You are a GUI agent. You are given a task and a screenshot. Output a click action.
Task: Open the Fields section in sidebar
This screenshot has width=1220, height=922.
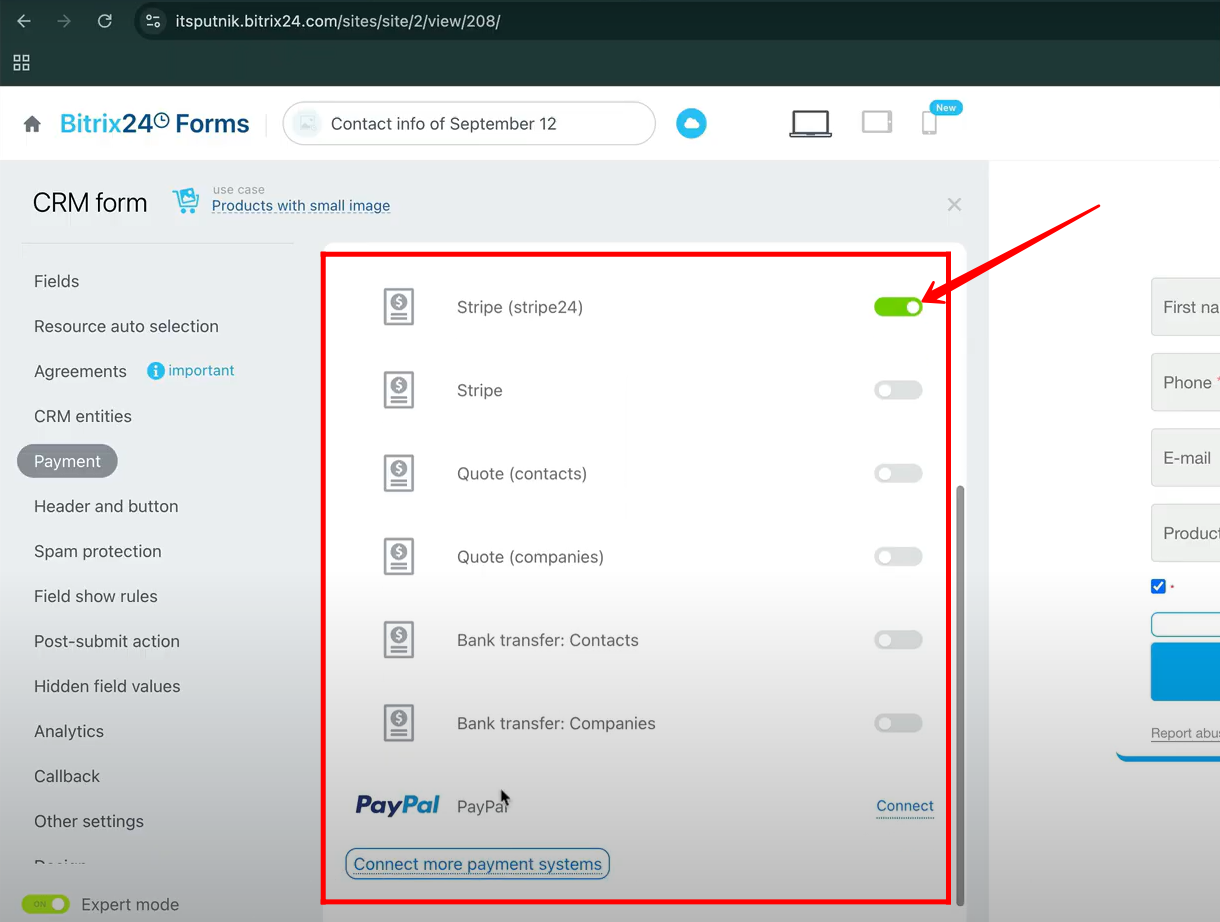[x=56, y=281]
